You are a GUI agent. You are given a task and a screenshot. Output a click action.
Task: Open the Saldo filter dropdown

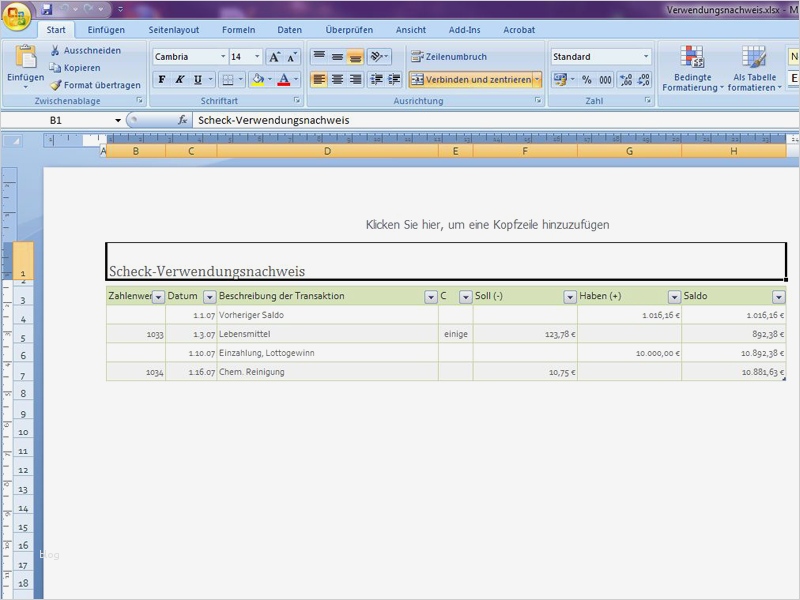click(778, 297)
